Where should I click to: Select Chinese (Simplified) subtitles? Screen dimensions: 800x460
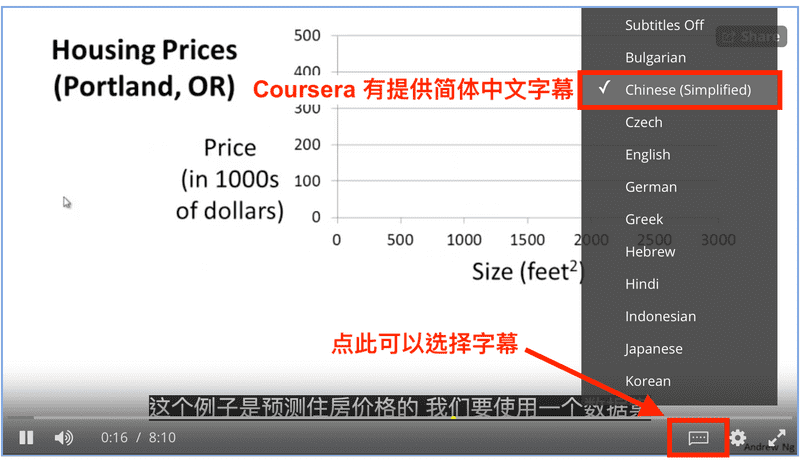680,90
